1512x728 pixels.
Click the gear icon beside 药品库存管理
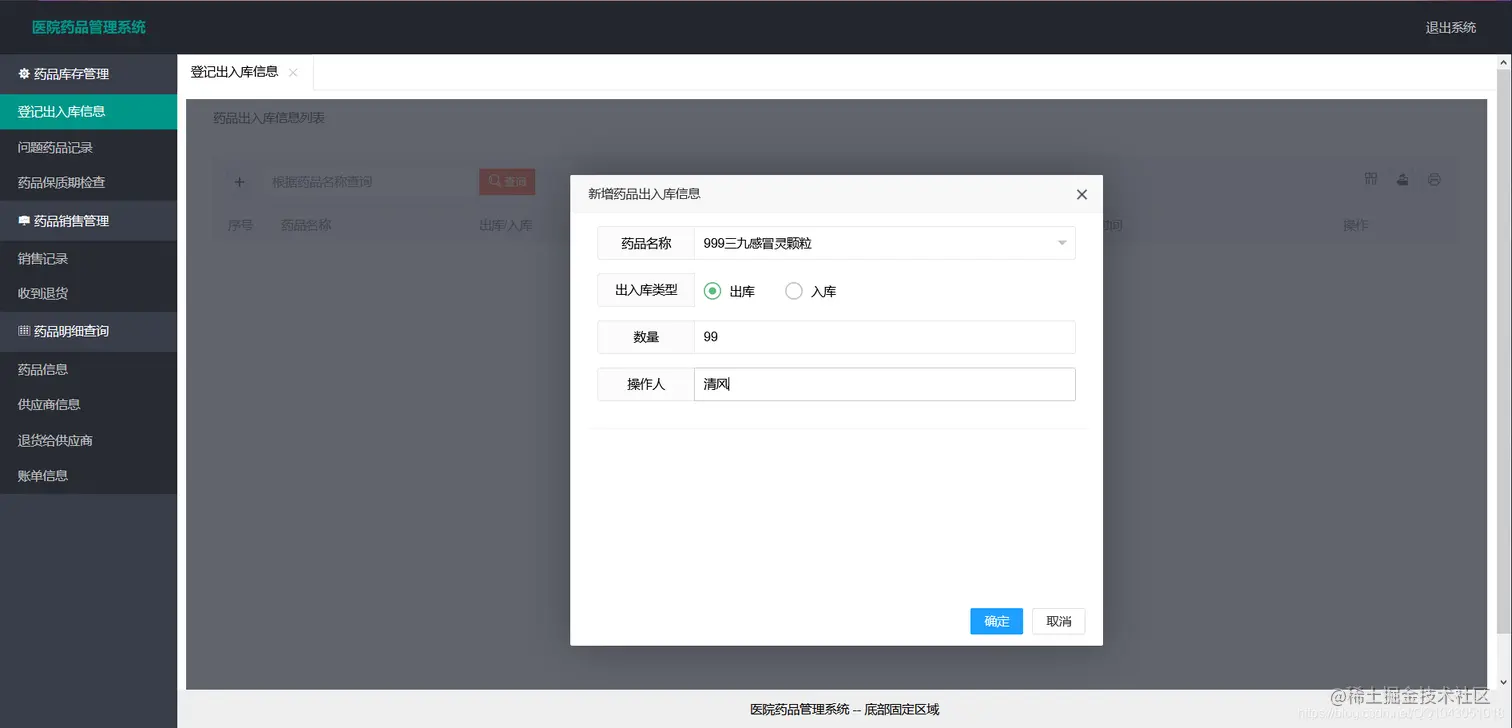pyautogui.click(x=25, y=73)
